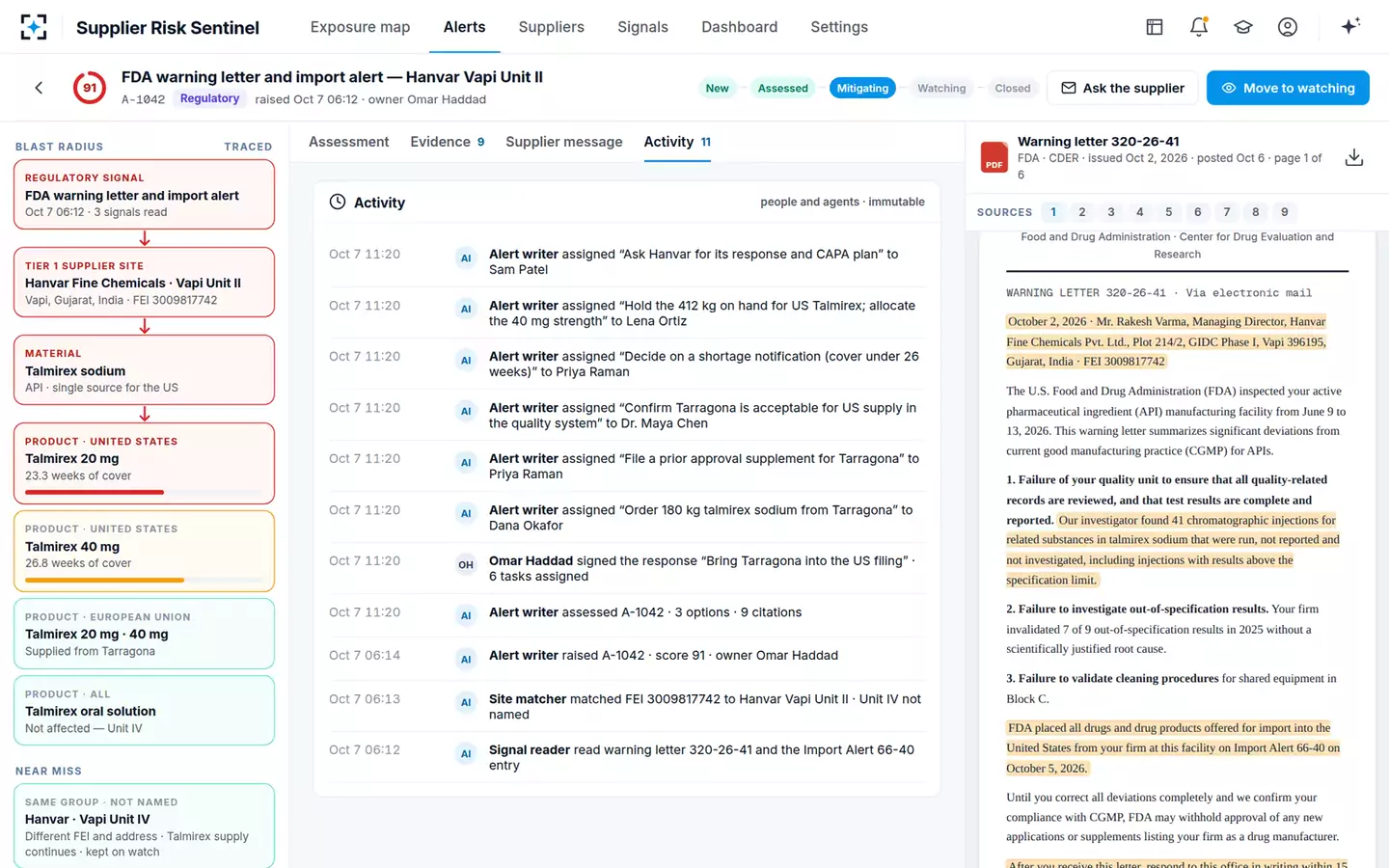This screenshot has width=1389, height=868.
Task: Open the notifications bell
Action: point(1199,27)
